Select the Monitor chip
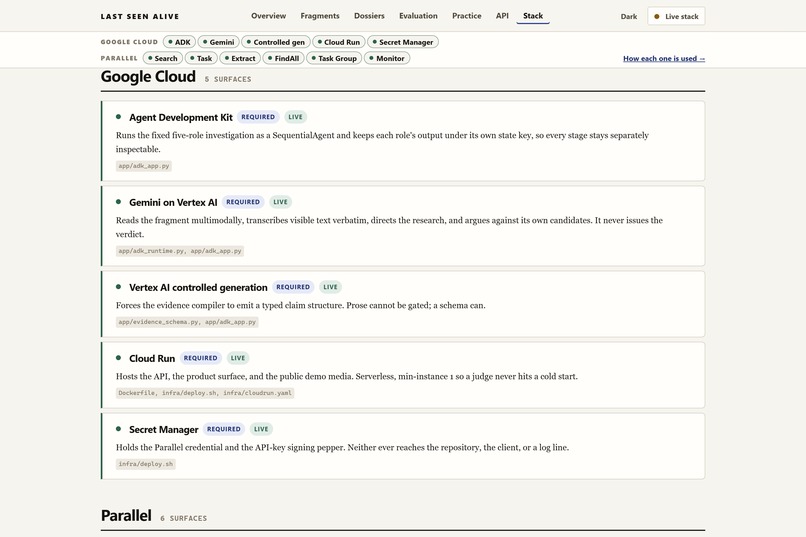Screen dimensions: 806x537 pyautogui.click(x=387, y=58)
